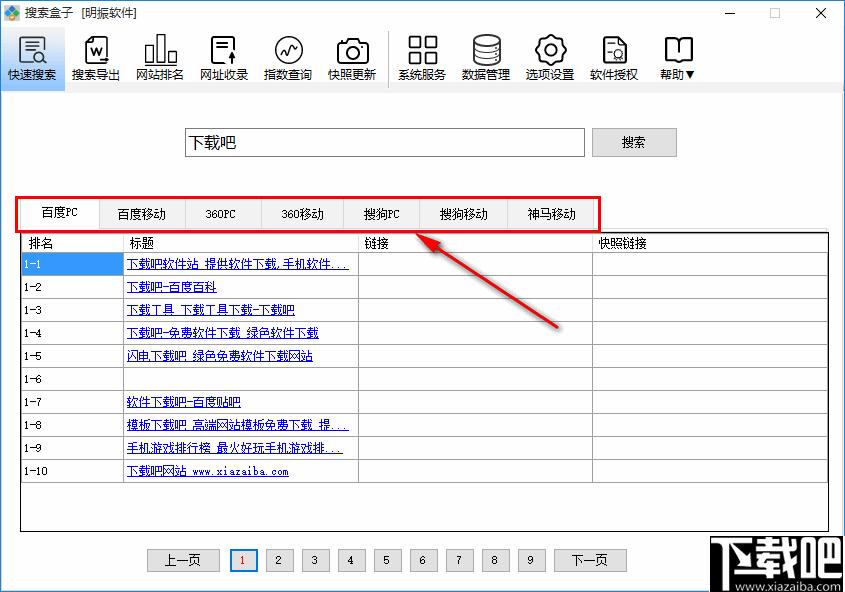Jump to results page 4
Image resolution: width=845 pixels, height=592 pixels.
click(352, 560)
